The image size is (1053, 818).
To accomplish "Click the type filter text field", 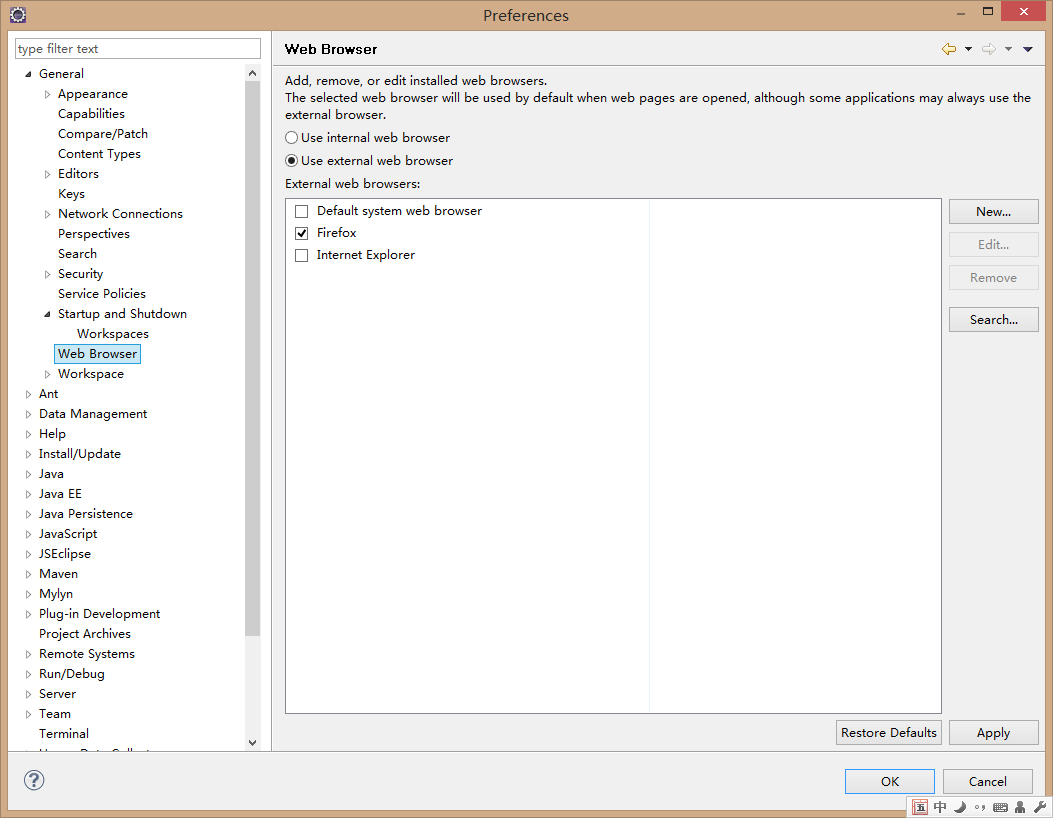I will click(x=138, y=49).
